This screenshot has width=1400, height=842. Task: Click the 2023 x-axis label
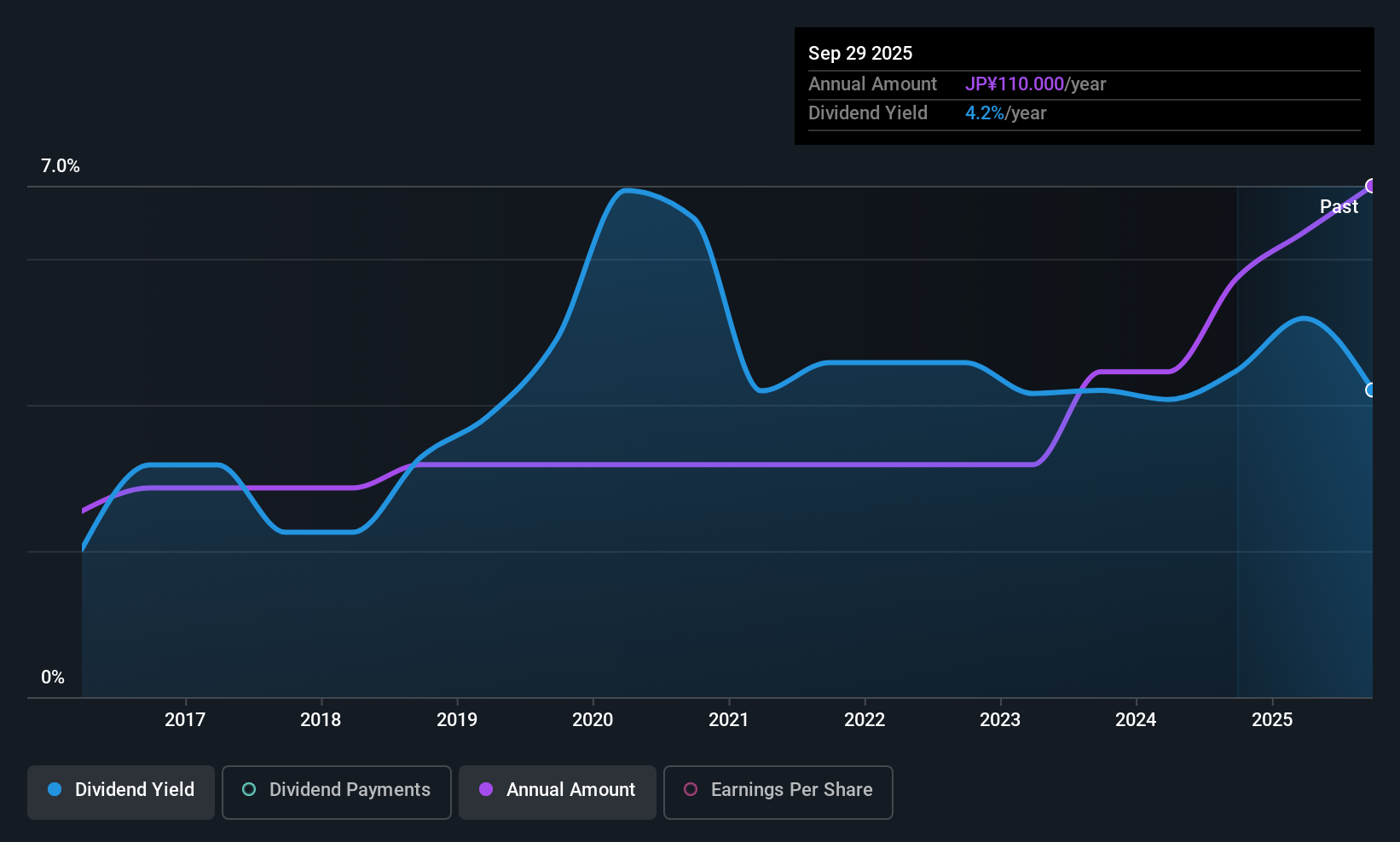click(x=1000, y=719)
